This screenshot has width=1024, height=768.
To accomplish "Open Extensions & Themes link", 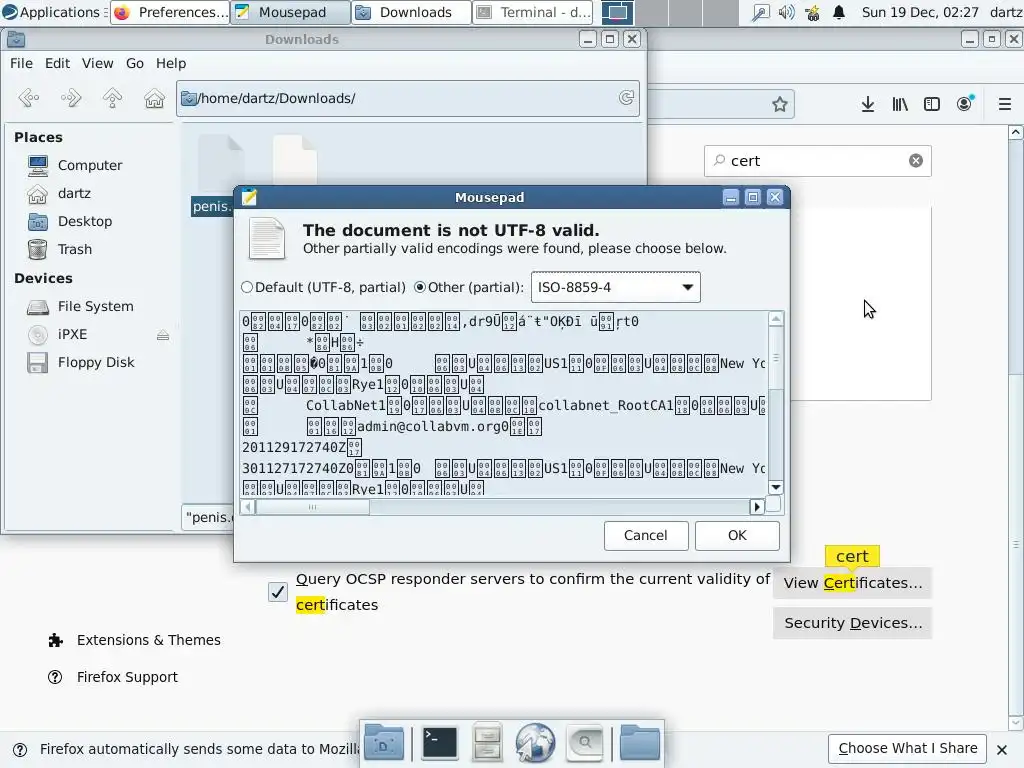I will pos(135,640).
